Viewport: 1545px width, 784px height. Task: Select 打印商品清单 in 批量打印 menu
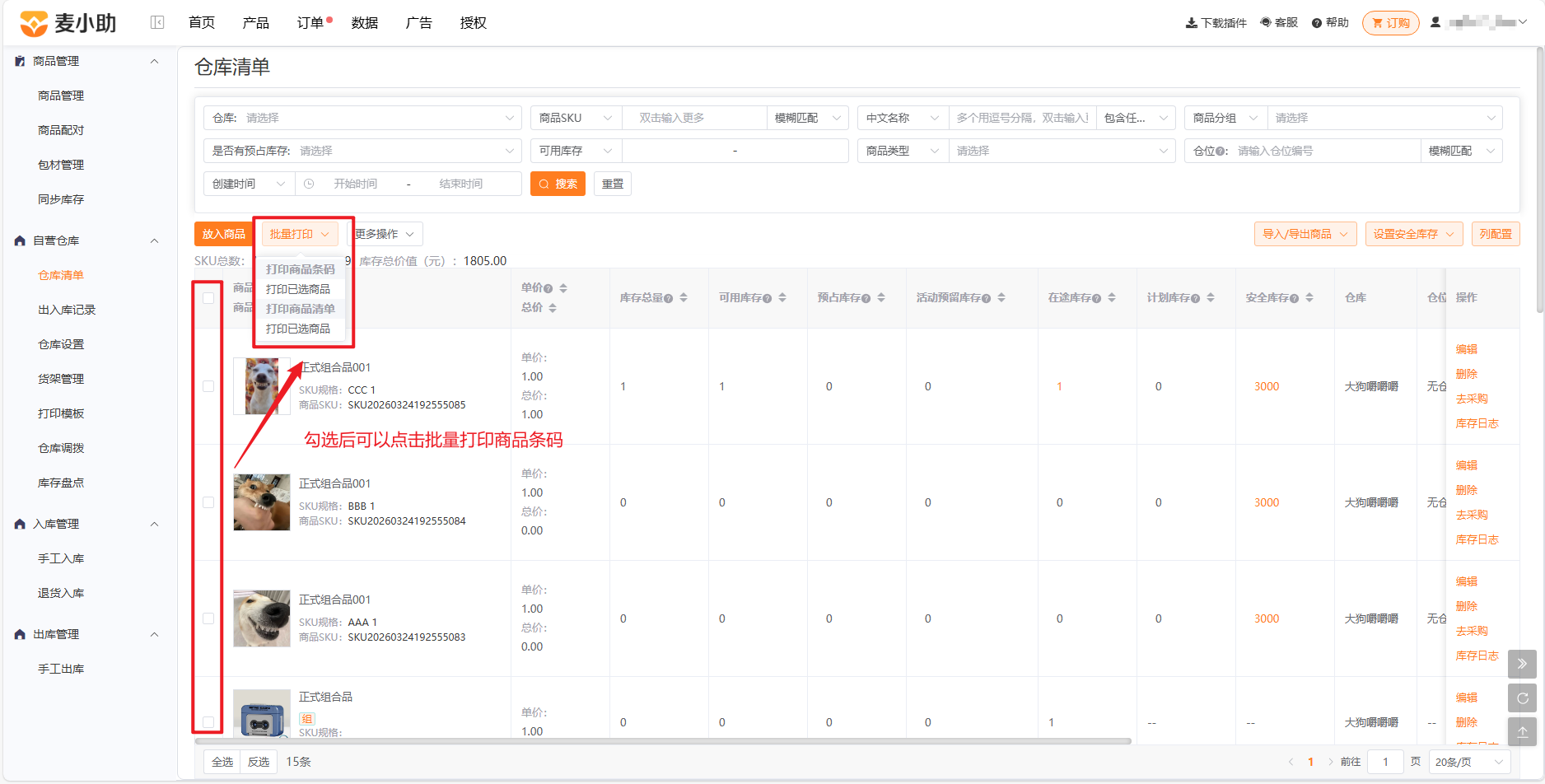(301, 309)
